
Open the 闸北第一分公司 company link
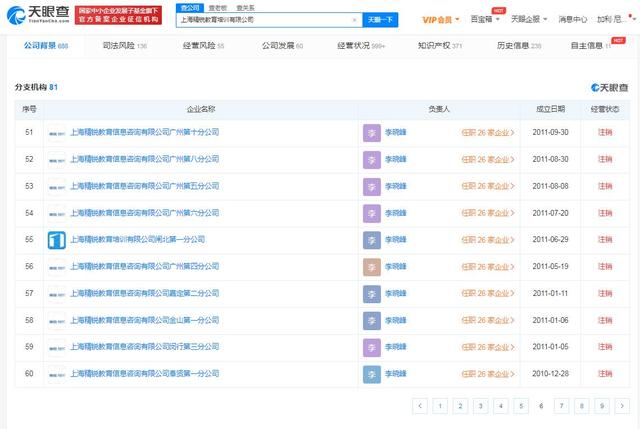[138, 240]
